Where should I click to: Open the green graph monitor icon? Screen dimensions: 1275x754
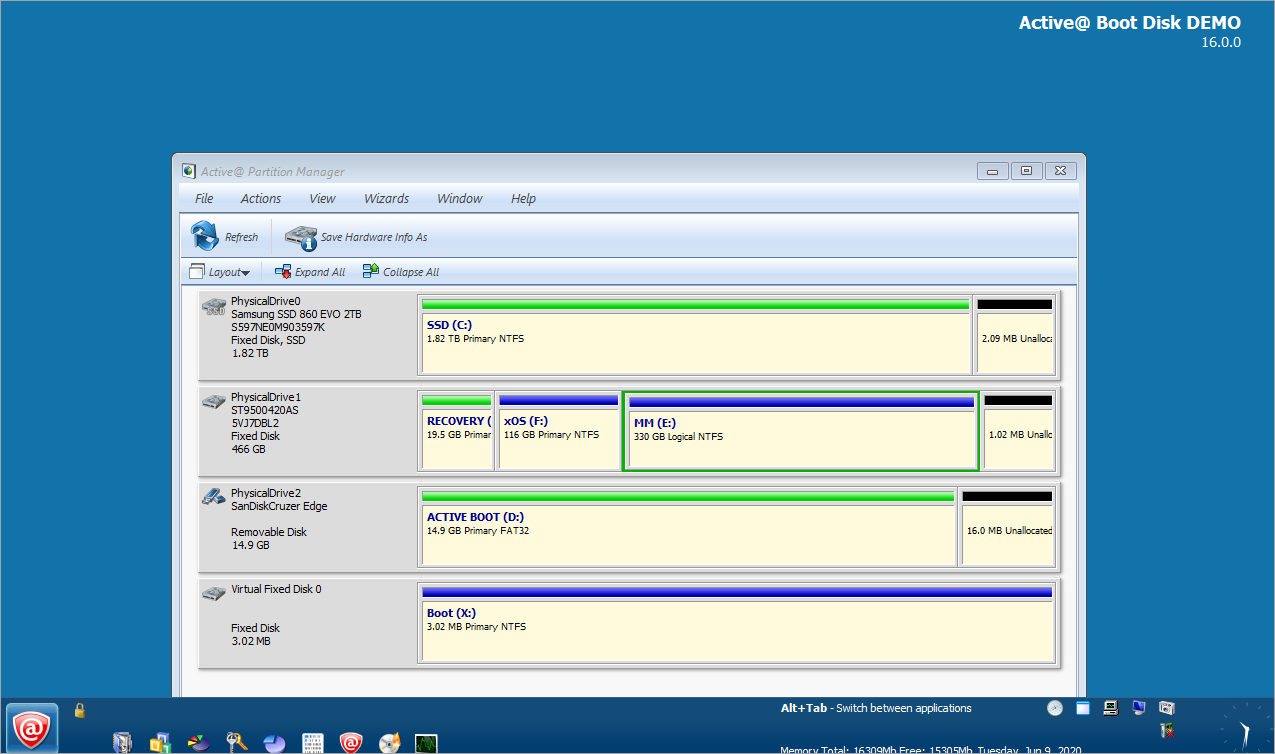(427, 743)
